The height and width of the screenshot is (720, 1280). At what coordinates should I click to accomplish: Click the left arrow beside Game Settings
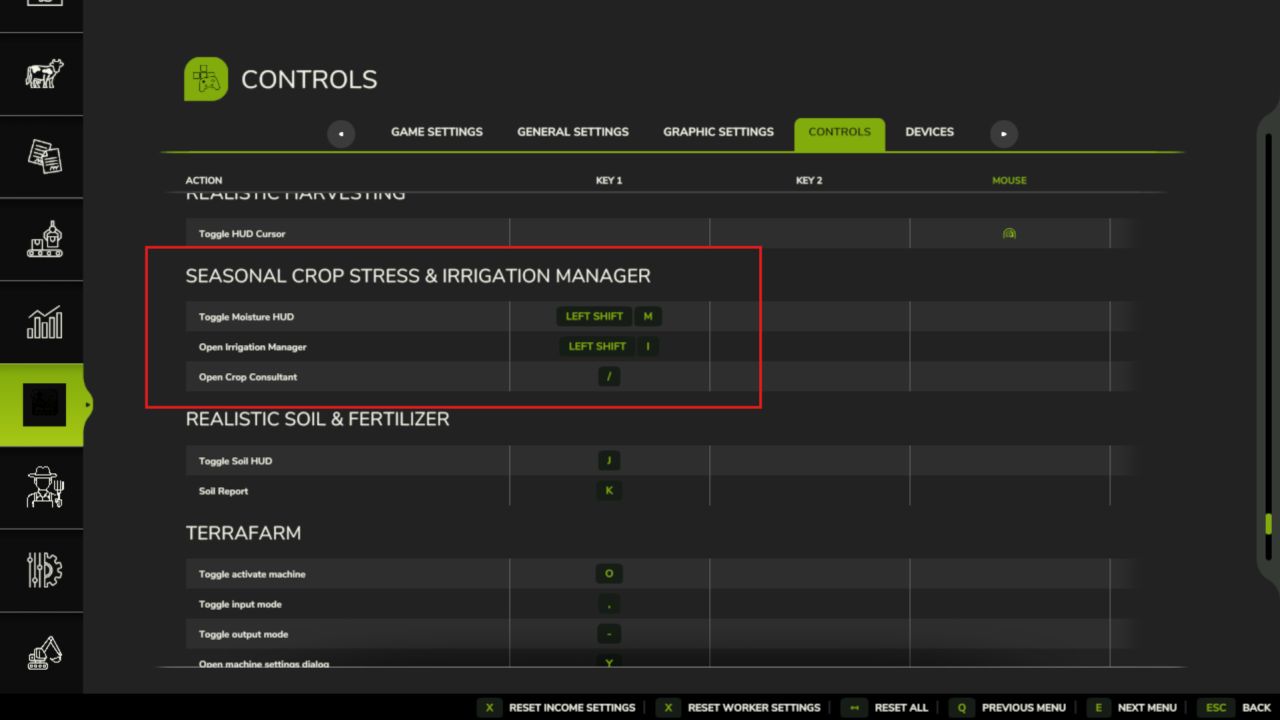pos(341,133)
